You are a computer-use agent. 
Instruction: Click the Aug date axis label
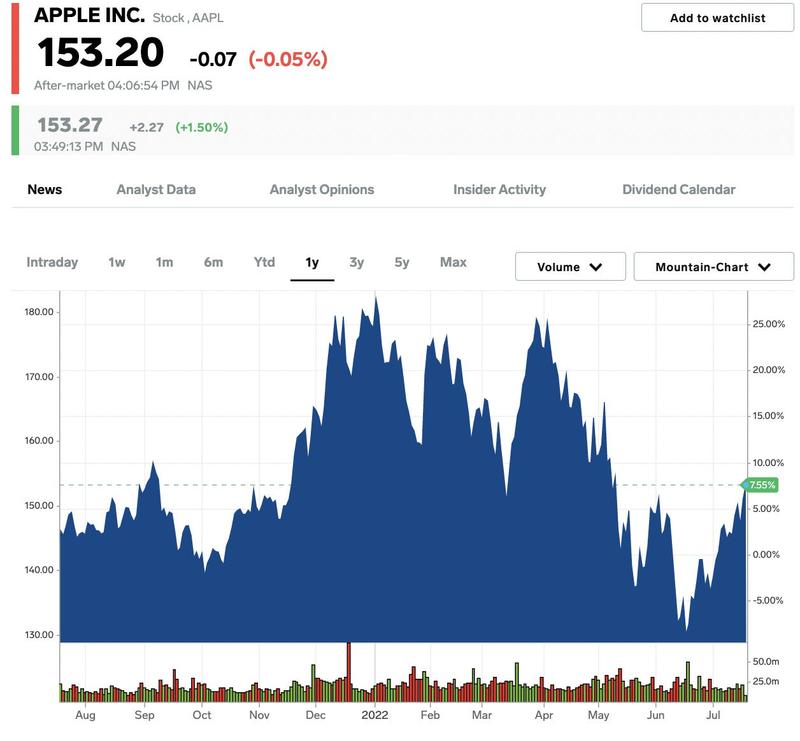click(x=85, y=715)
